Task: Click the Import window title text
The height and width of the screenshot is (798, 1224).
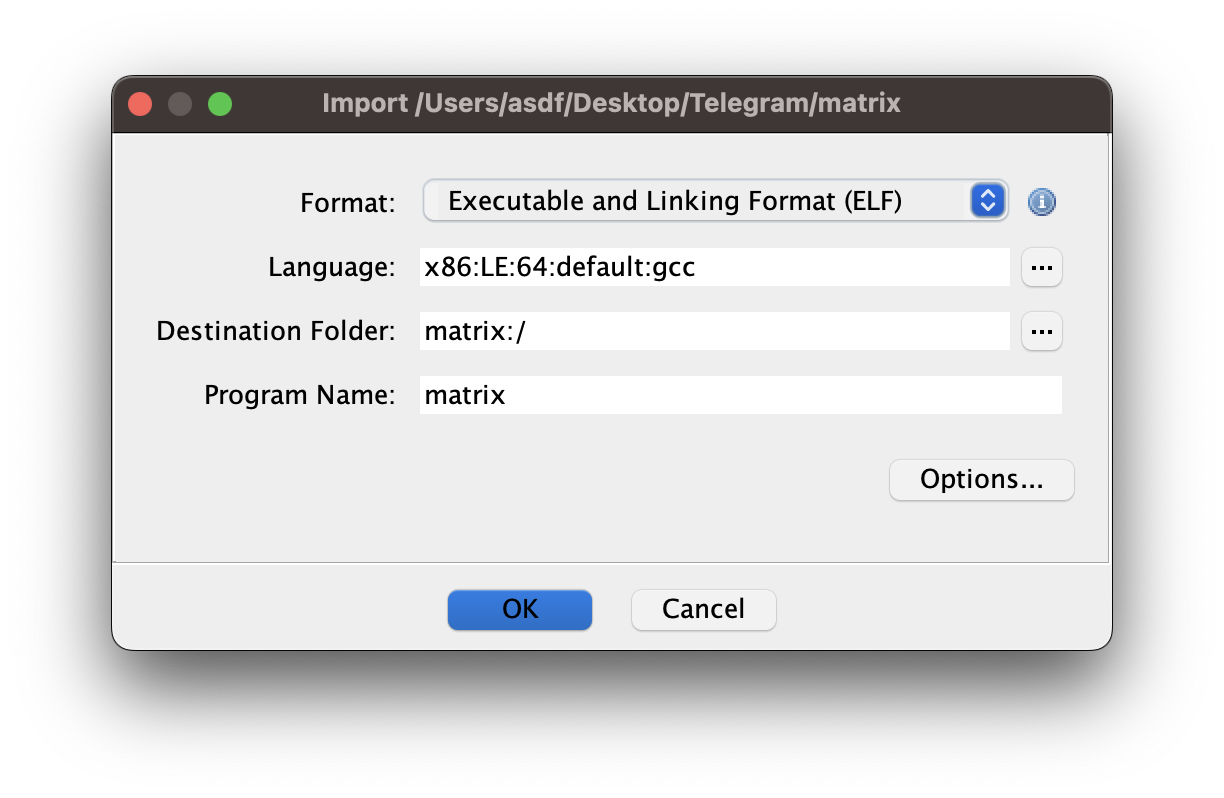Action: pyautogui.click(x=611, y=103)
